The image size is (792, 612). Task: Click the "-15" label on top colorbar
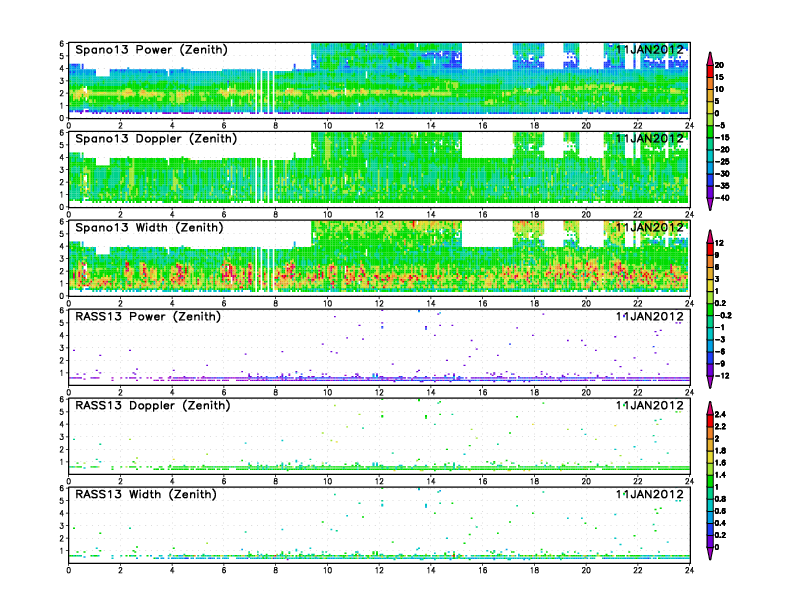(722, 138)
